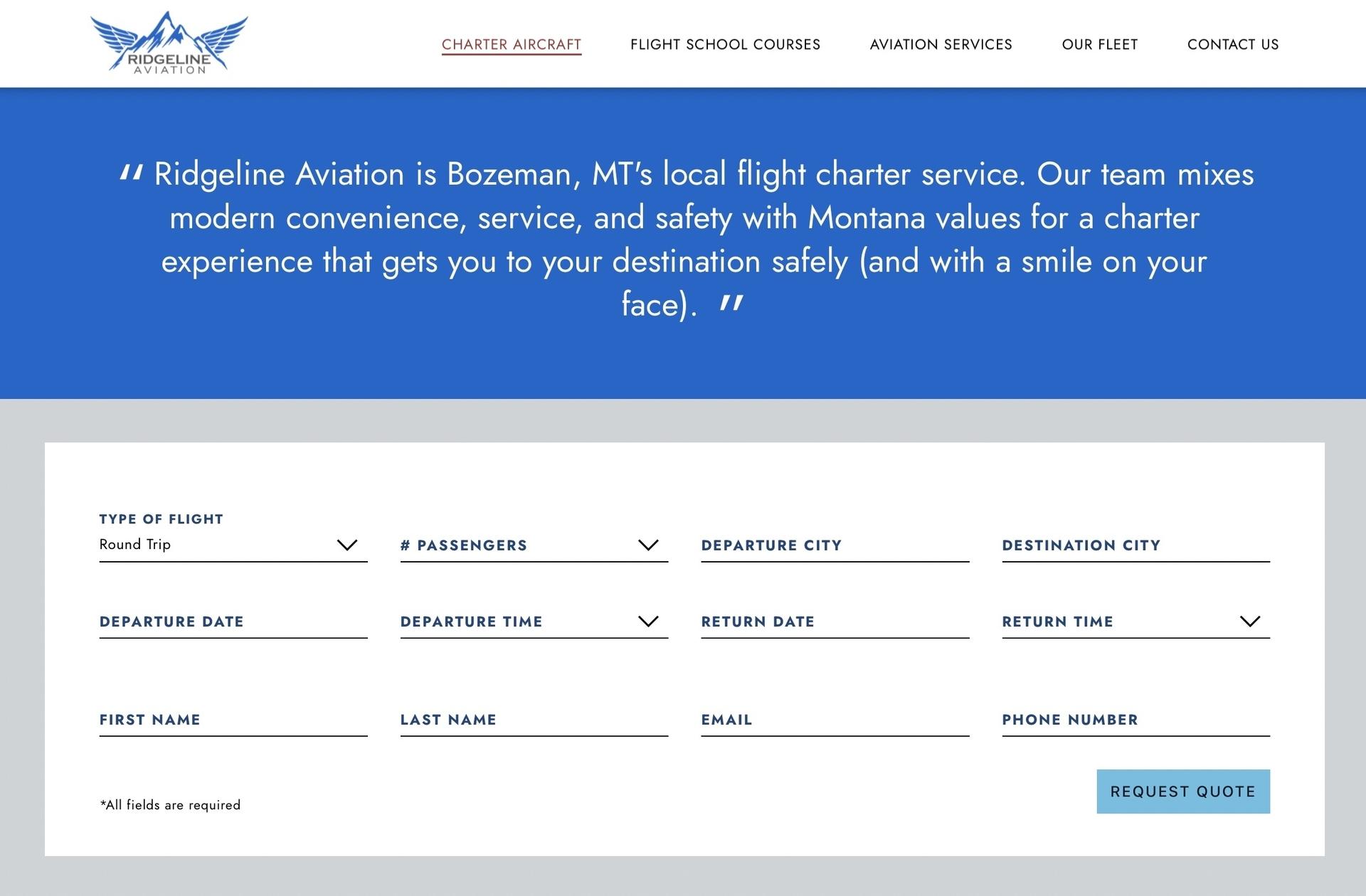The image size is (1366, 896).
Task: Focus the Destination City field
Action: 1135,545
